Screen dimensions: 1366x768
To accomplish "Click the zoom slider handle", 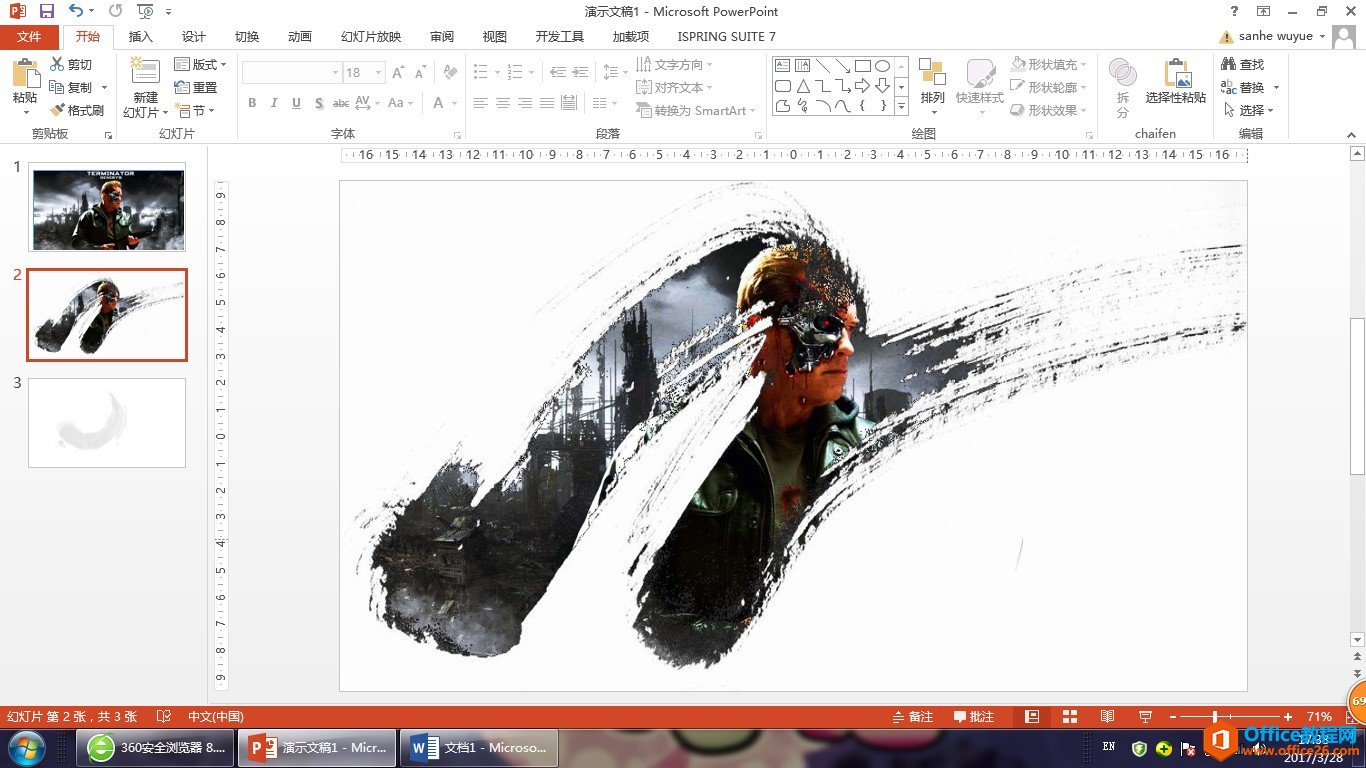I will pyautogui.click(x=1215, y=717).
